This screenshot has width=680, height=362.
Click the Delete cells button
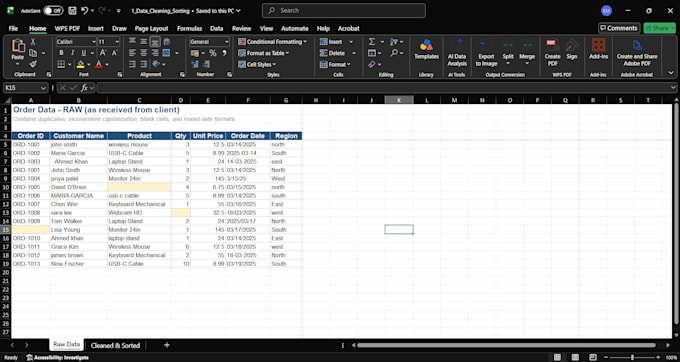[x=333, y=53]
